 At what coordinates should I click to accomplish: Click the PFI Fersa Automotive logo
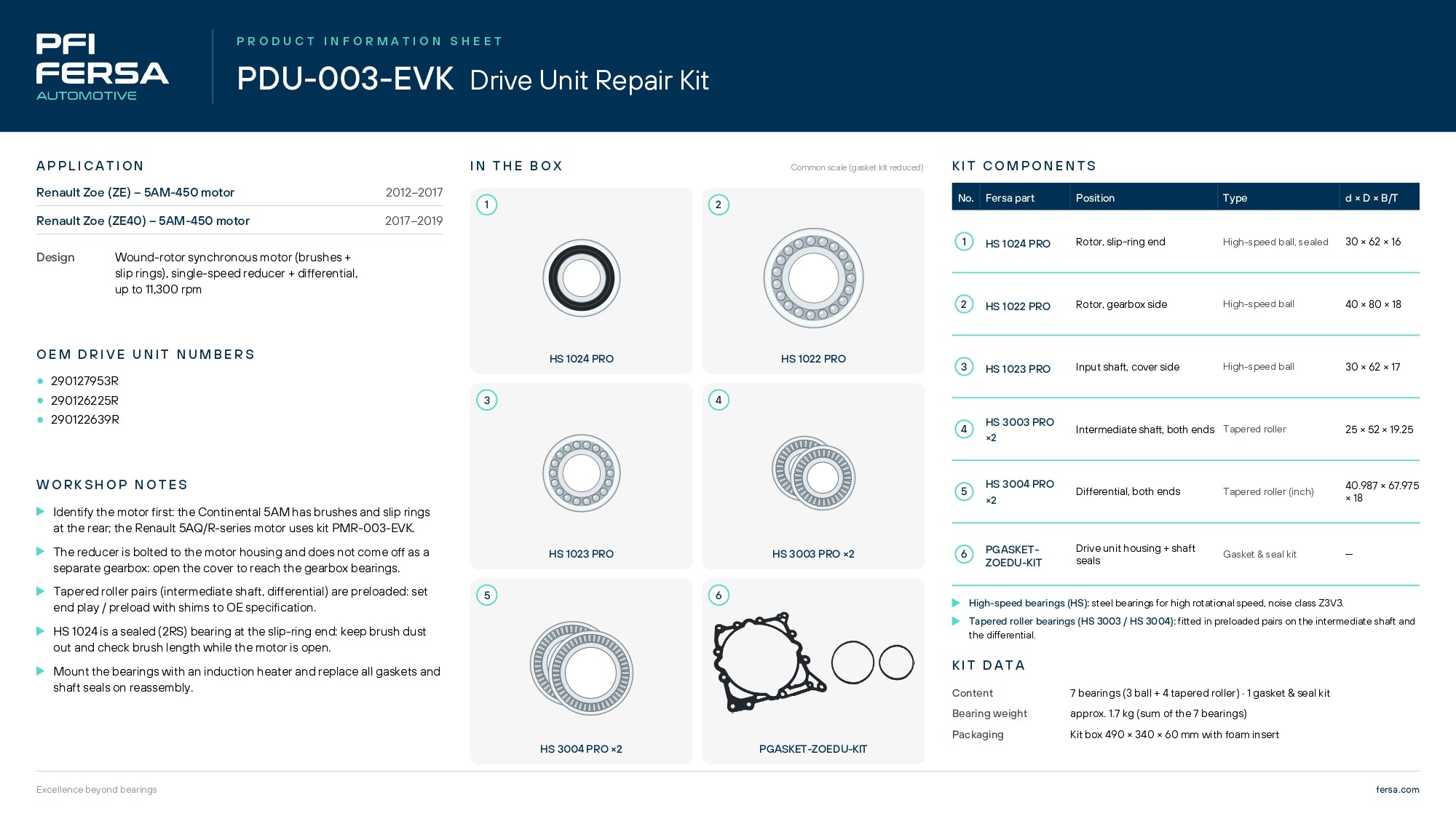(x=102, y=67)
